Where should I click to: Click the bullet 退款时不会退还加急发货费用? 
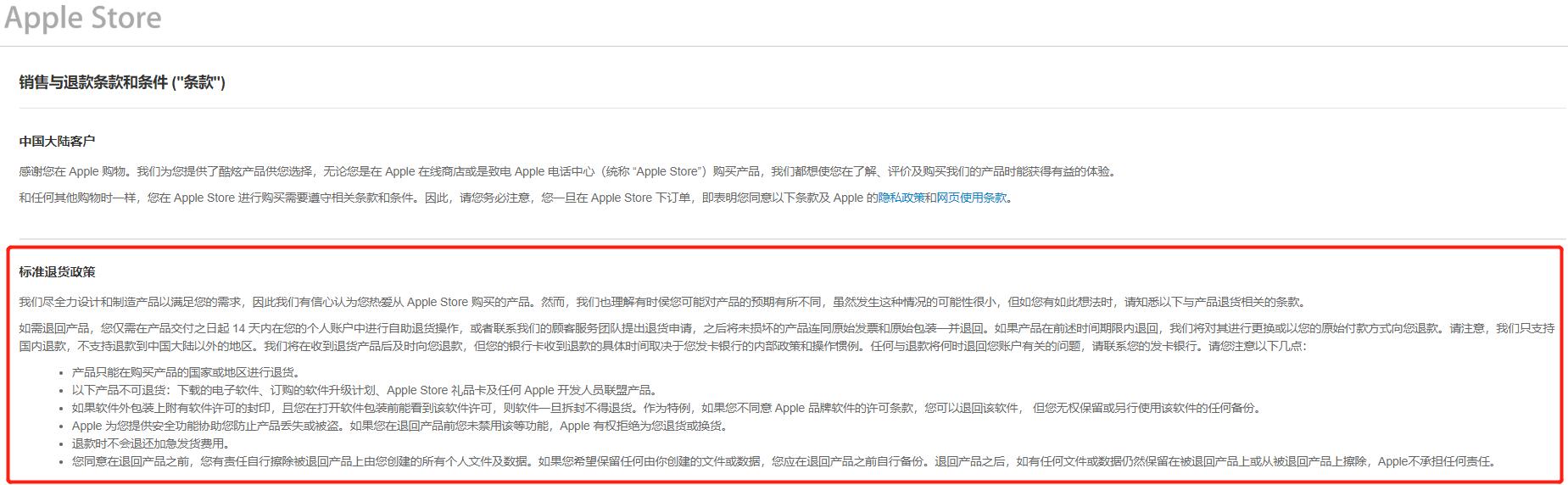pos(151,443)
